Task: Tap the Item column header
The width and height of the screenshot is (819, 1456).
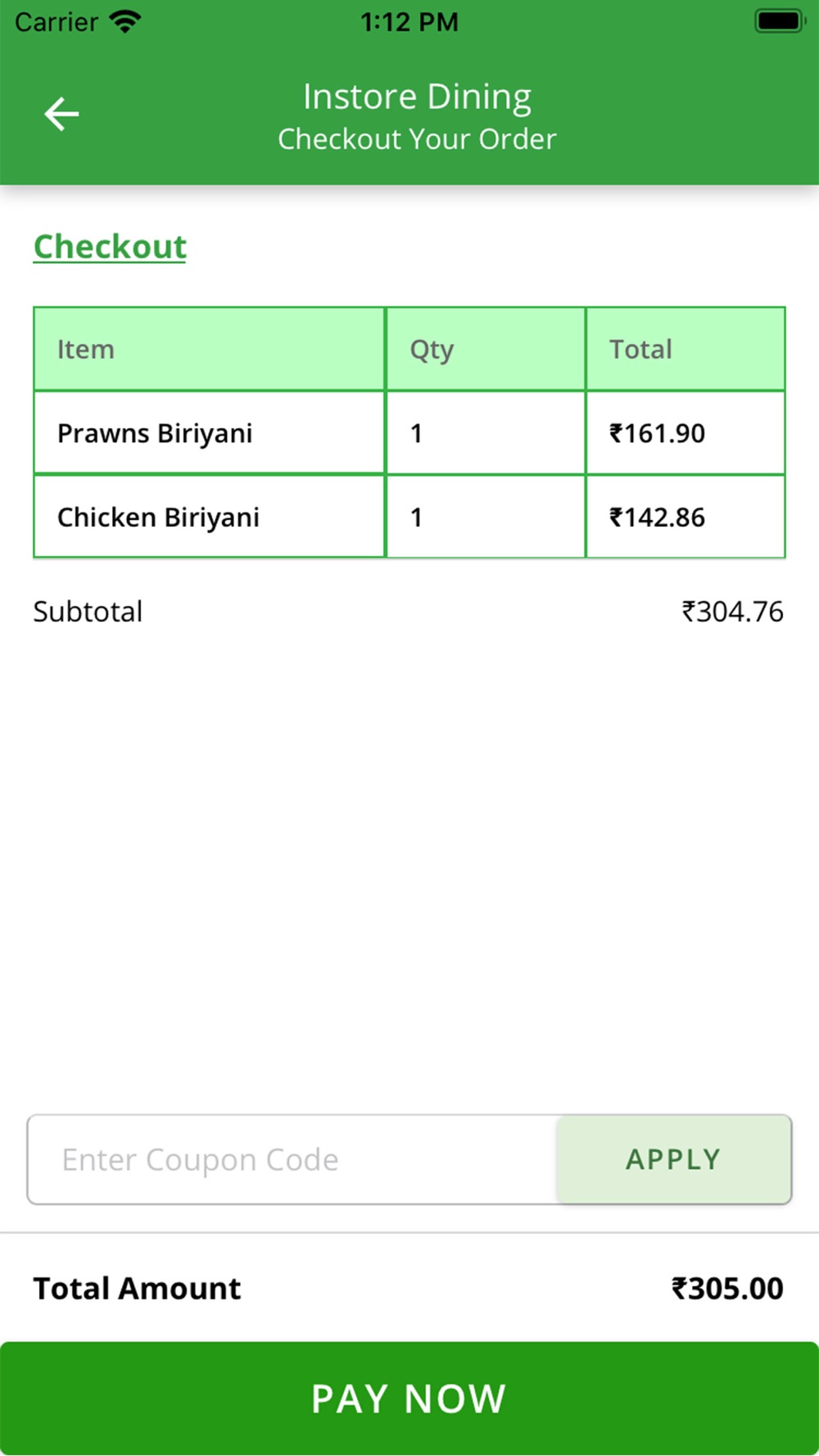Action: 86,350
